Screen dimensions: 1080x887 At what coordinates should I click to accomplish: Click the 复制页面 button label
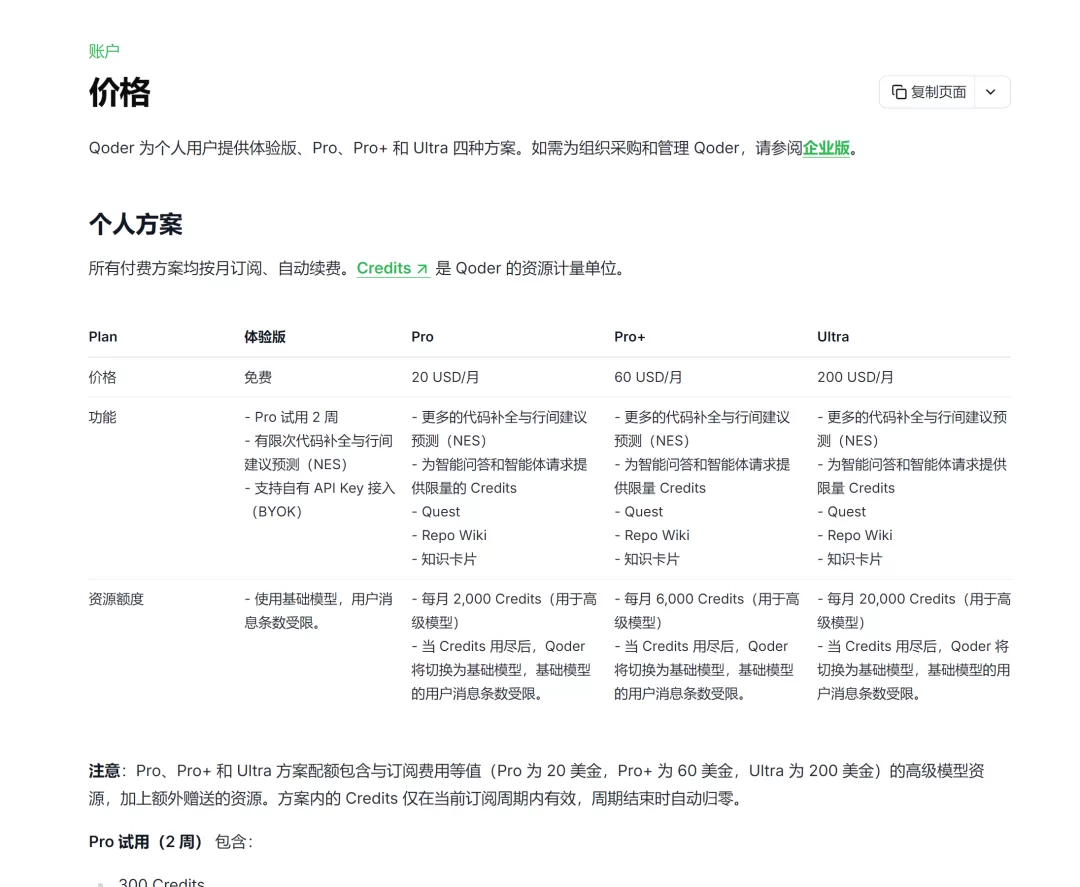click(x=938, y=92)
